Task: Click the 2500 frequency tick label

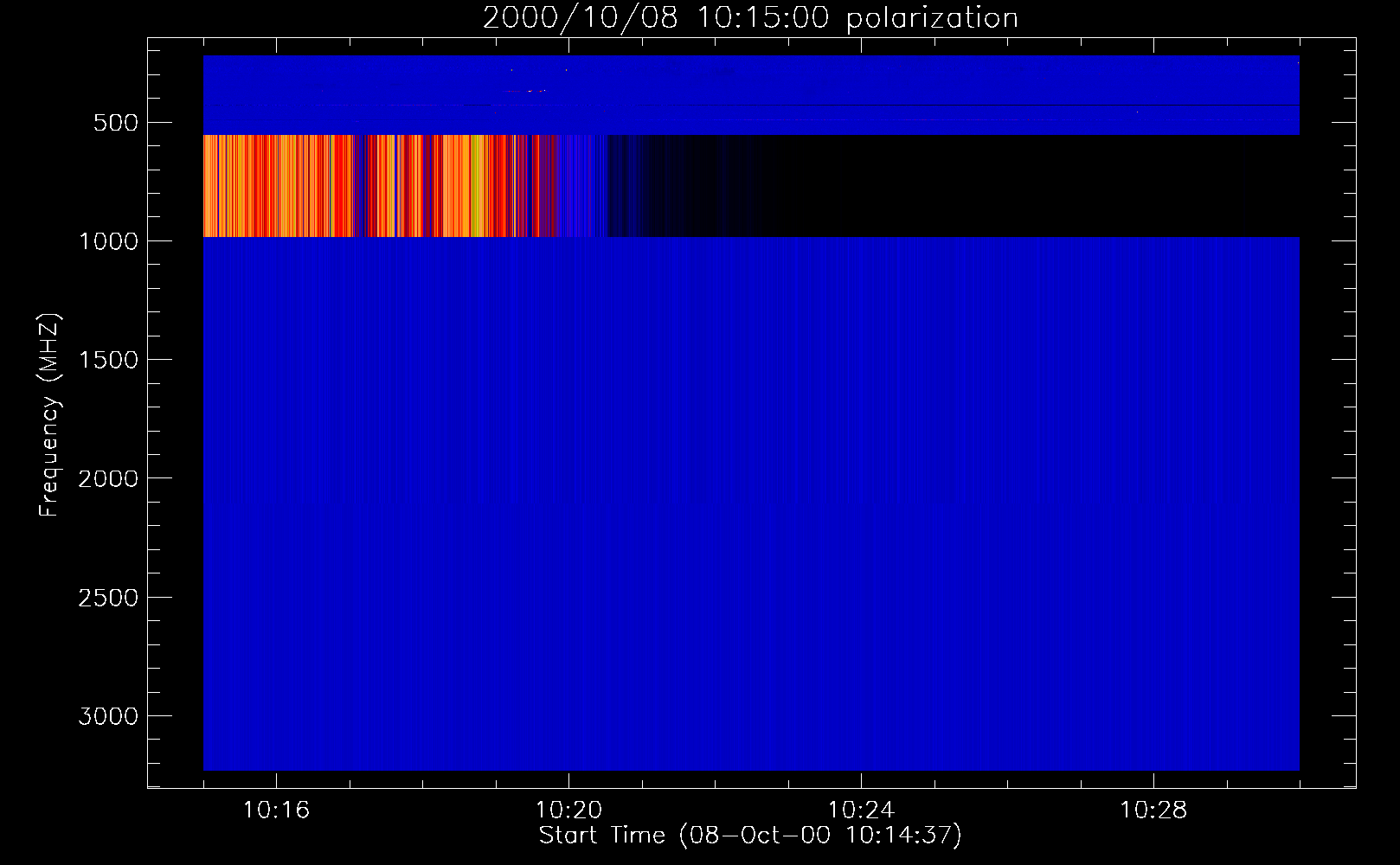Action: [x=109, y=598]
